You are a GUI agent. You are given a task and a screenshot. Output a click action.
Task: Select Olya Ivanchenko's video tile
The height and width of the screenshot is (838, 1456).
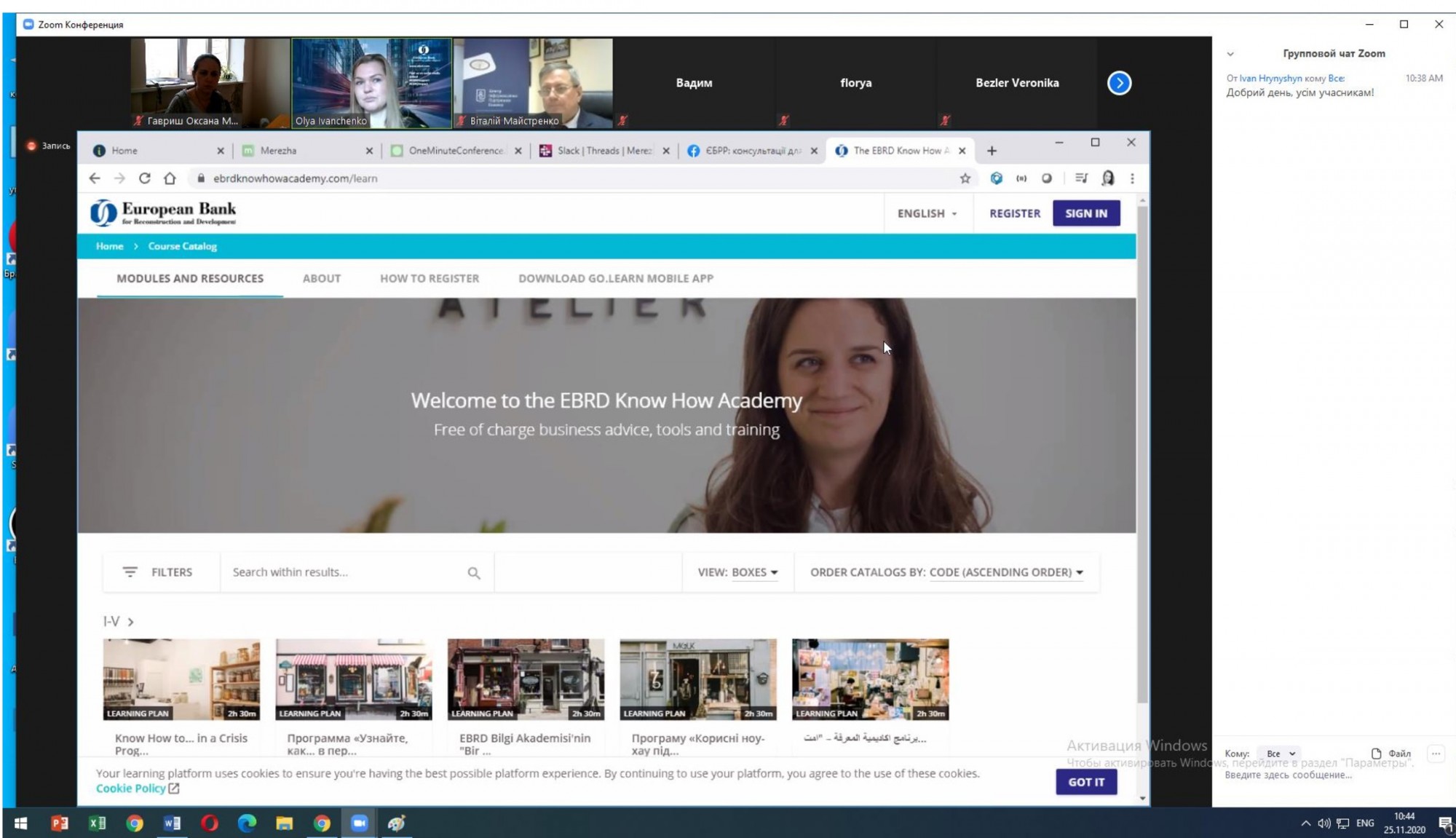pyautogui.click(x=371, y=83)
